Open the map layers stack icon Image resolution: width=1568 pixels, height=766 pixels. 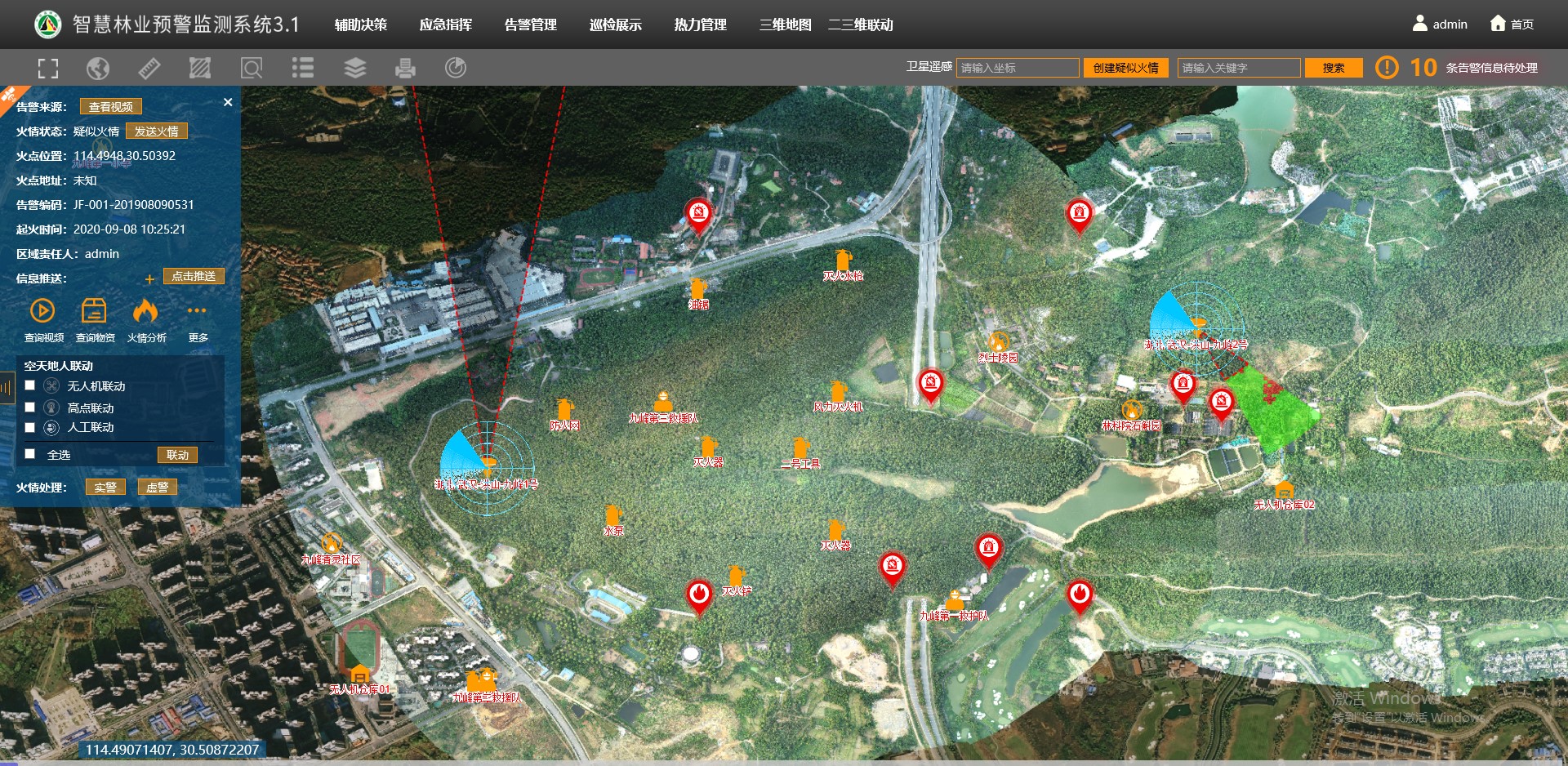pyautogui.click(x=354, y=69)
